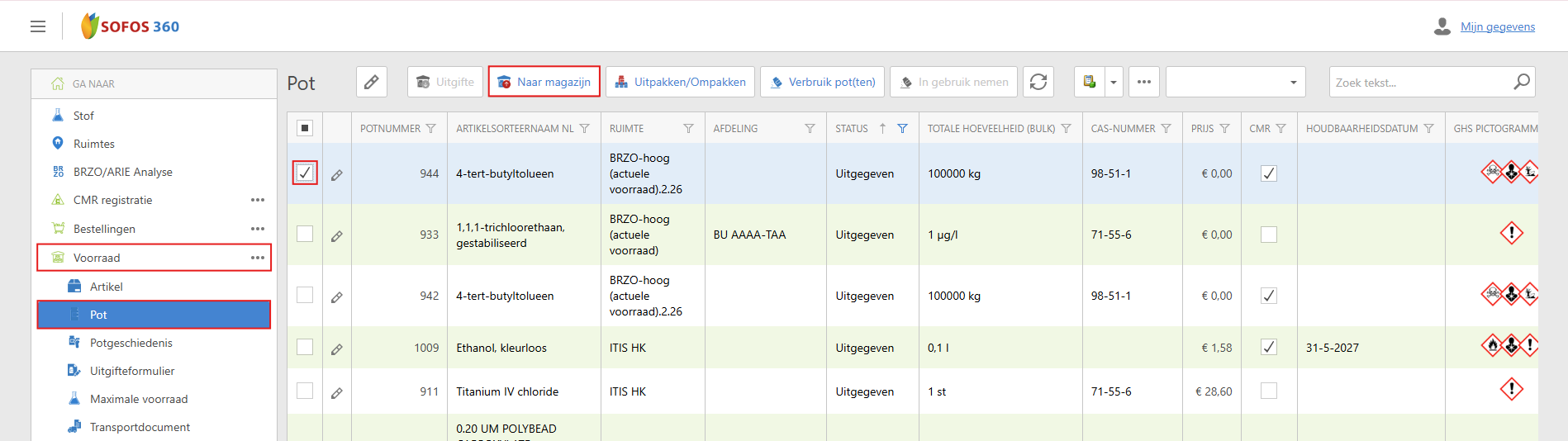1568x441 pixels.
Task: Select the row checkbox for pot 1009
Action: pyautogui.click(x=305, y=348)
